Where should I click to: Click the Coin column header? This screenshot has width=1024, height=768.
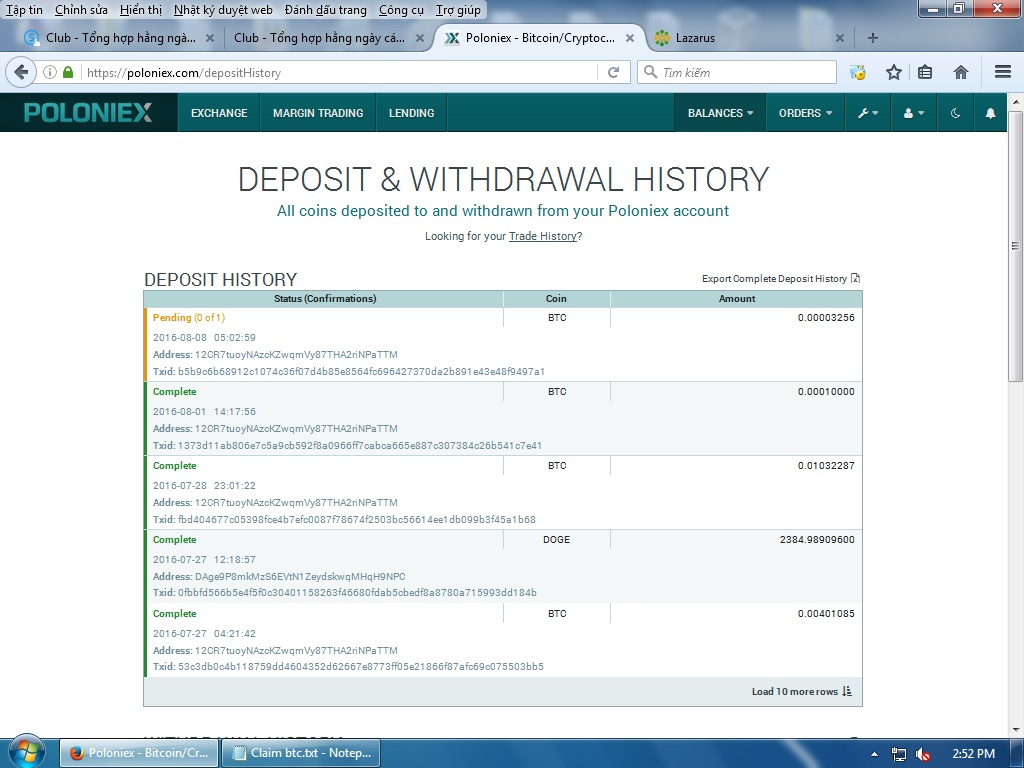[x=556, y=298]
